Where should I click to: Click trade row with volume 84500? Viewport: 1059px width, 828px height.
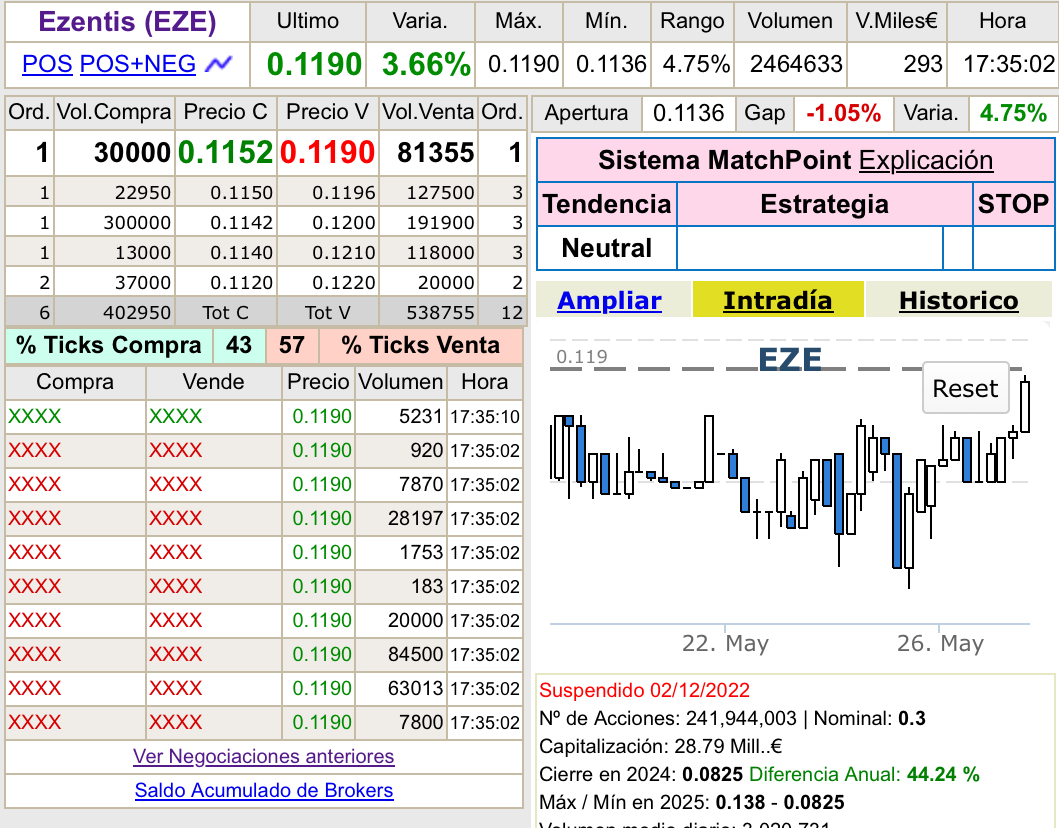click(263, 654)
